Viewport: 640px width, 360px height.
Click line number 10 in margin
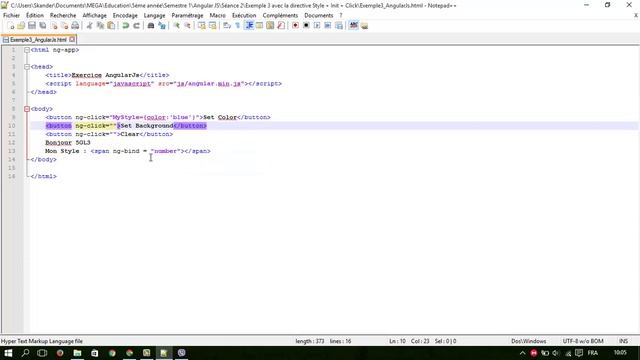click(11, 126)
